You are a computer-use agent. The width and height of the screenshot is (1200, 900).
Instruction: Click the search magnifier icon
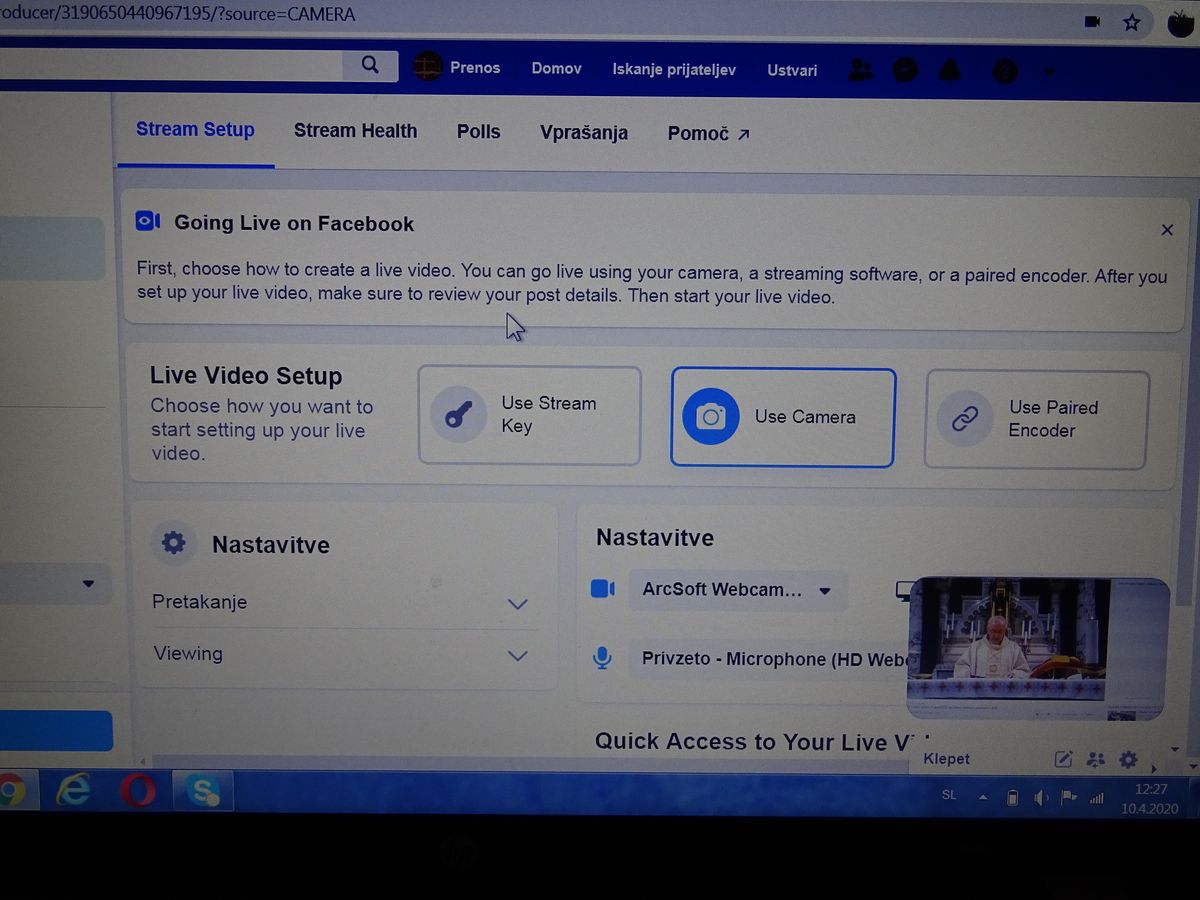370,66
